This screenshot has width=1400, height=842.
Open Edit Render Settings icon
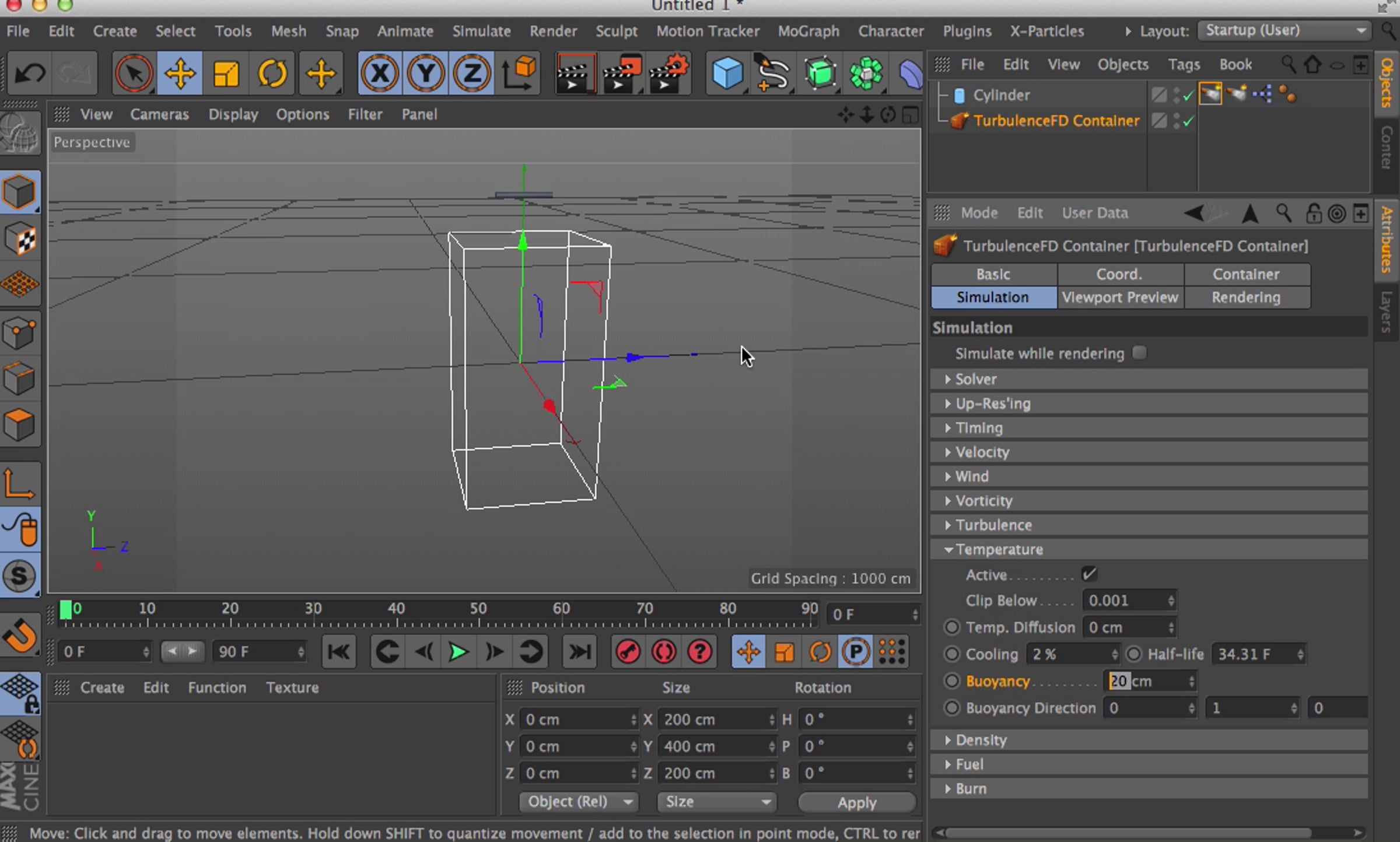tap(668, 73)
